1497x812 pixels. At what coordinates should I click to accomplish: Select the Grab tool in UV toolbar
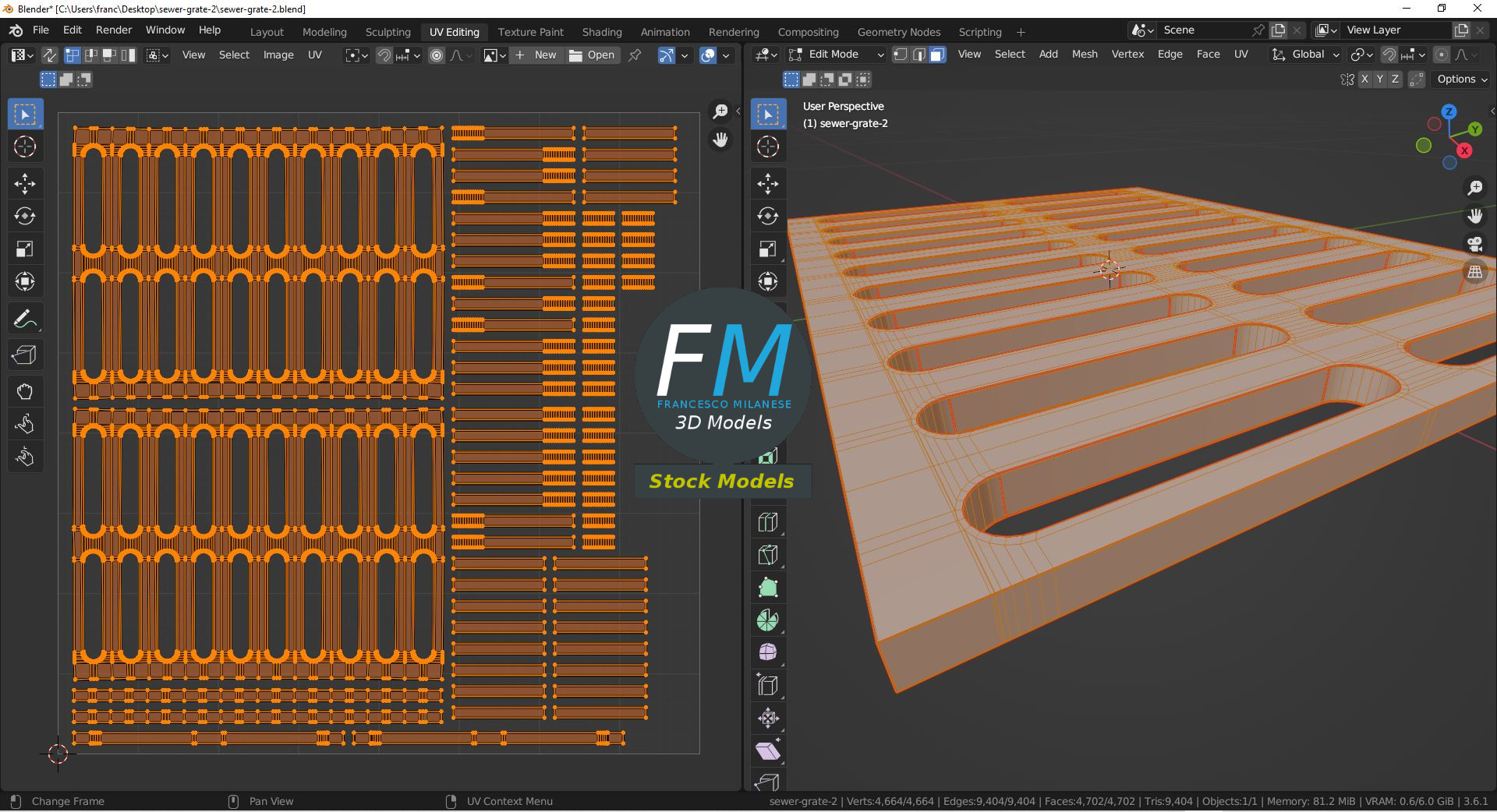tap(24, 391)
